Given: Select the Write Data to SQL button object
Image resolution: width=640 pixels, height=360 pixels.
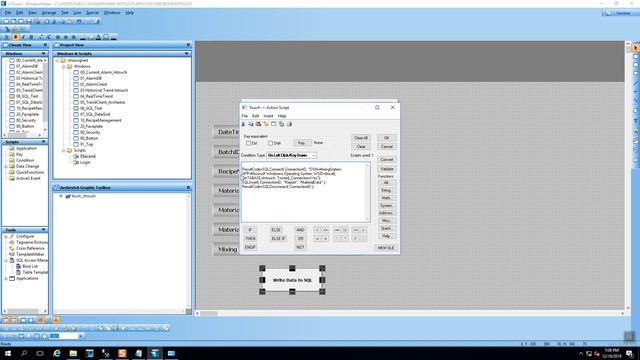Looking at the screenshot, I should point(292,280).
